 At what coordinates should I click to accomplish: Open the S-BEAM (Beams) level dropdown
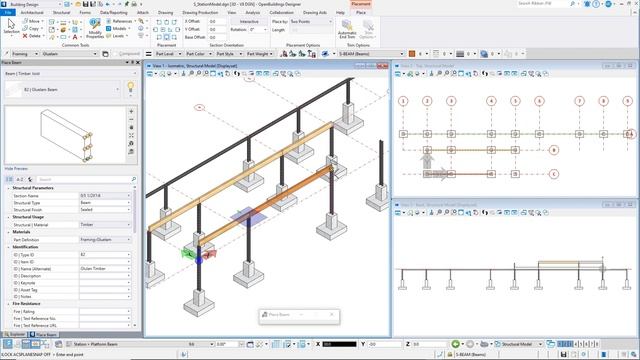371,54
